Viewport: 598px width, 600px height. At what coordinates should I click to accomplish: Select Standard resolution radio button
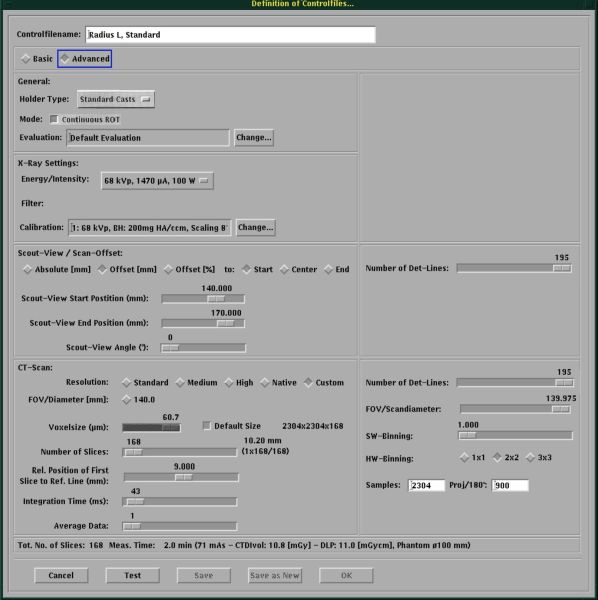pos(145,383)
